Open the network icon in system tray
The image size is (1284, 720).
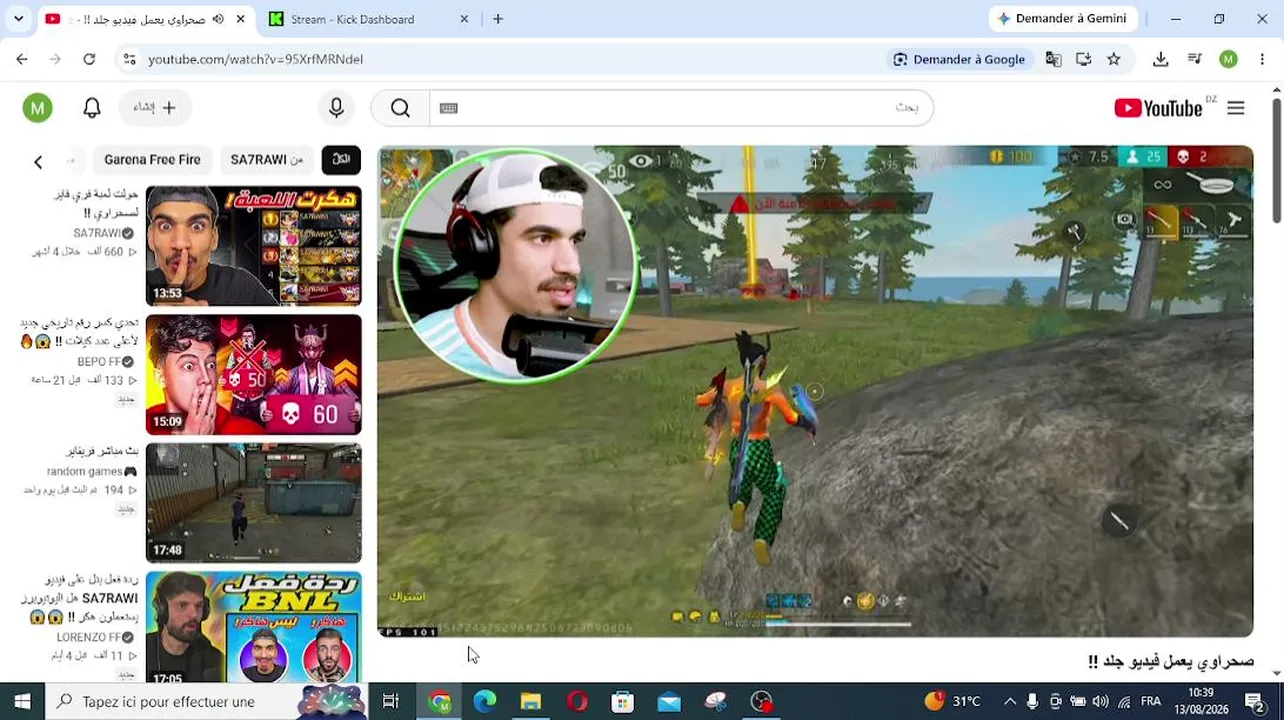pos(1124,701)
